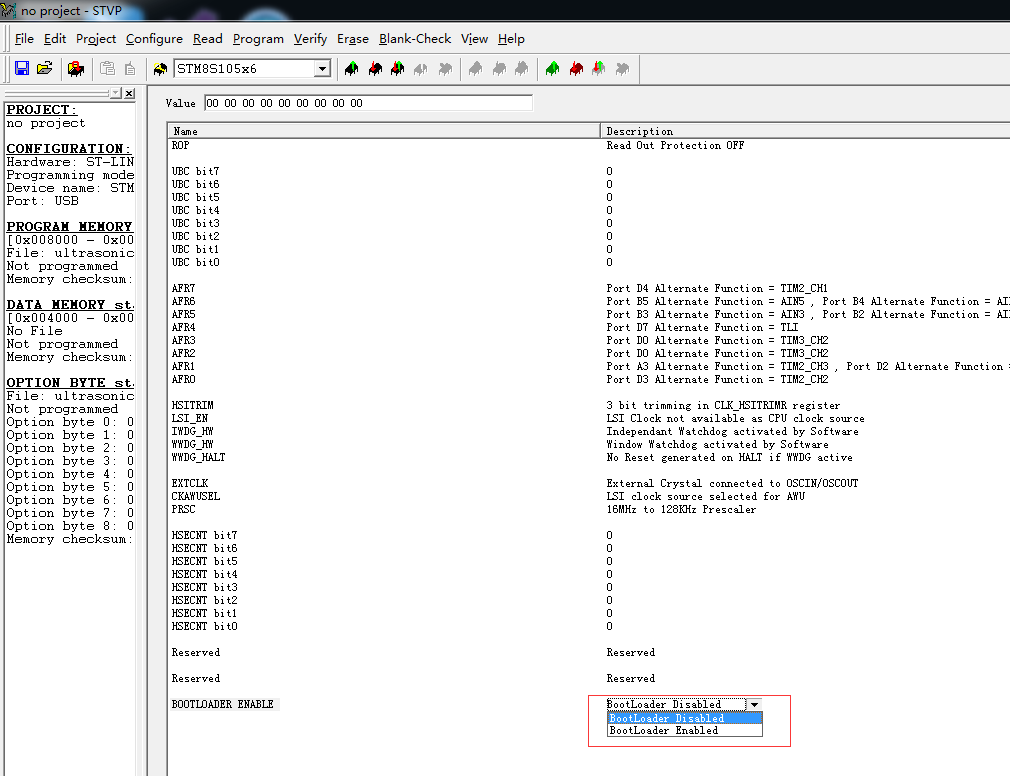Select BootLoader Enabled option
The width and height of the screenshot is (1010, 776).
pos(668,730)
